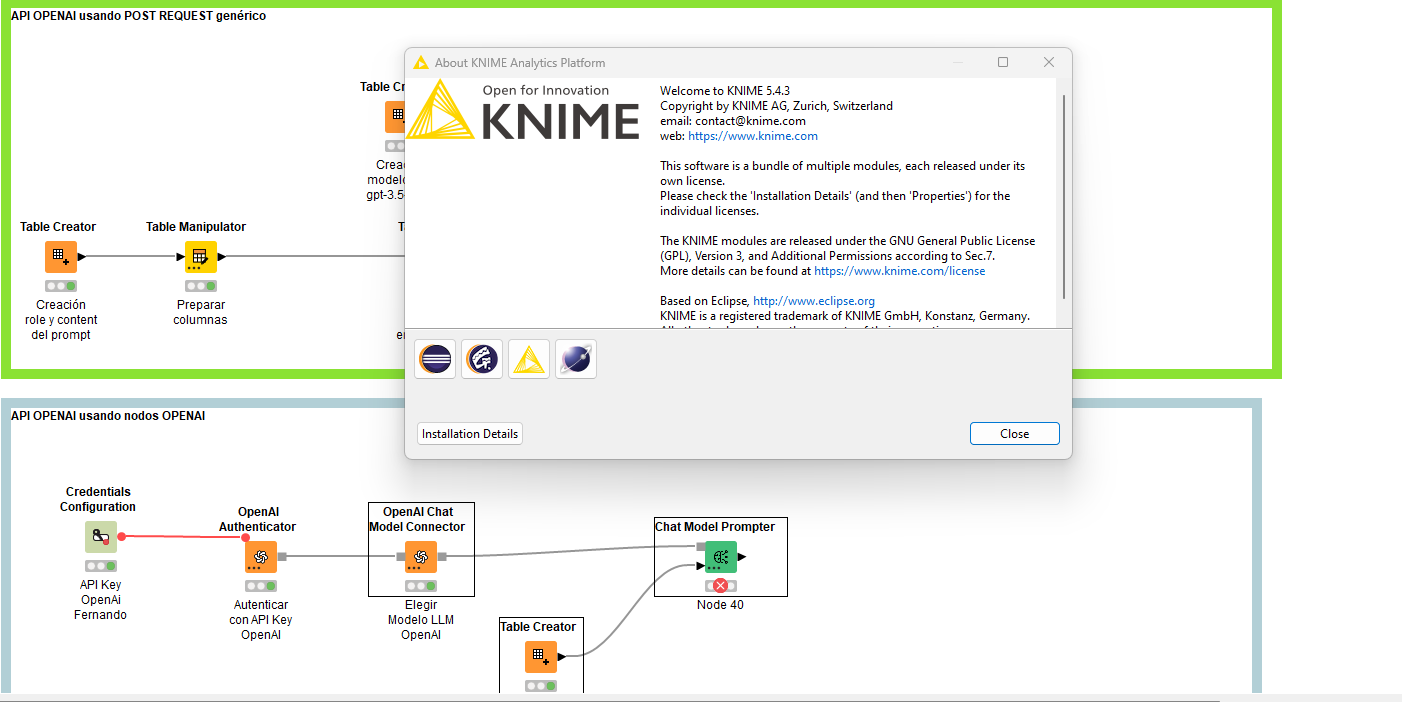
Task: Click the 'email: contact@knime.com' text line
Action: tap(733, 121)
